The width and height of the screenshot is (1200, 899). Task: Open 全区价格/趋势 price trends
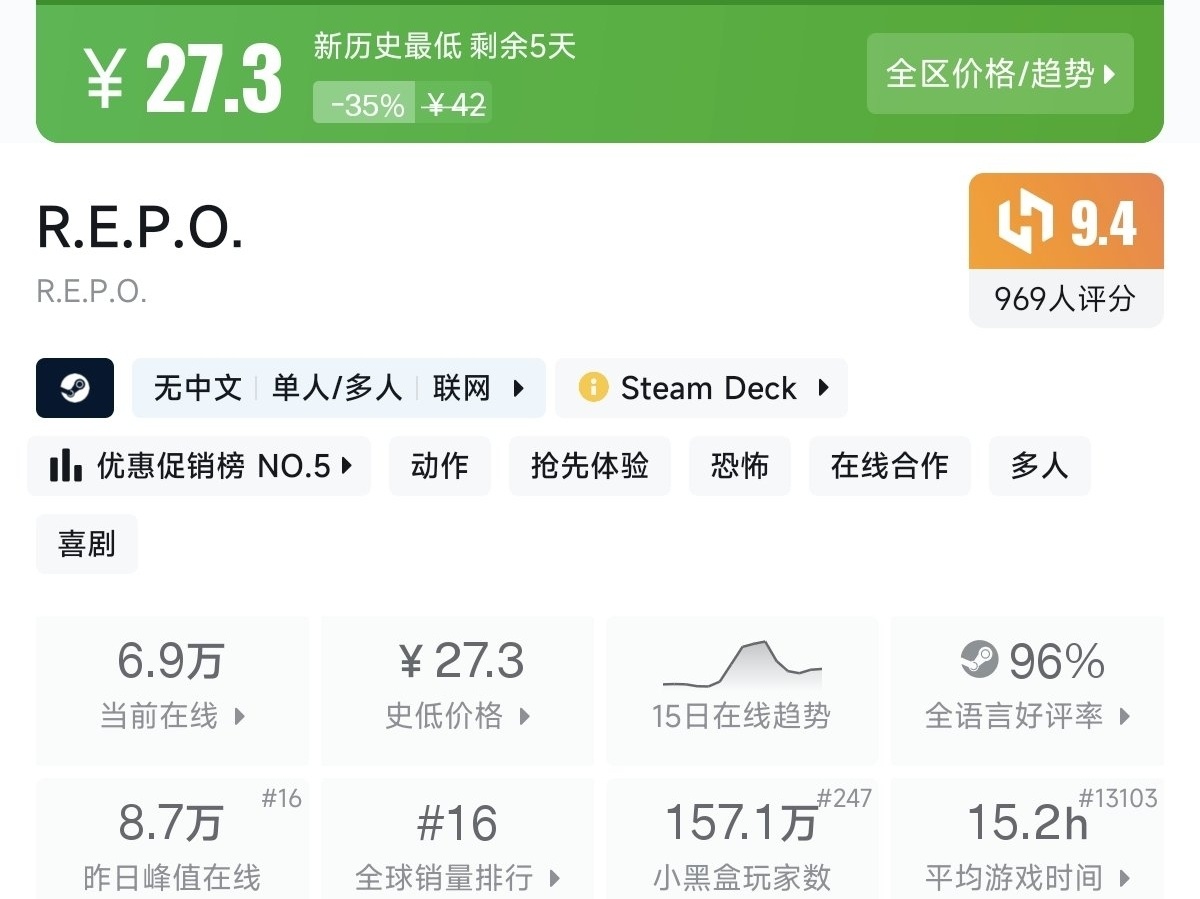[1000, 74]
